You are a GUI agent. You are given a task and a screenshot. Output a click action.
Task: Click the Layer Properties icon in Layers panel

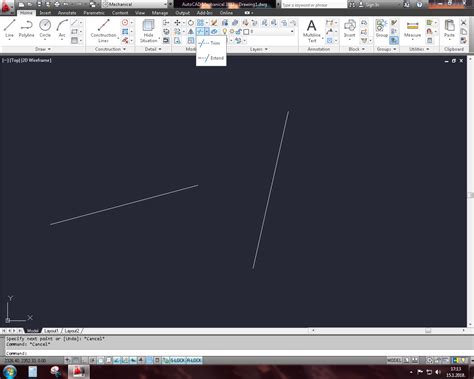tap(225, 23)
